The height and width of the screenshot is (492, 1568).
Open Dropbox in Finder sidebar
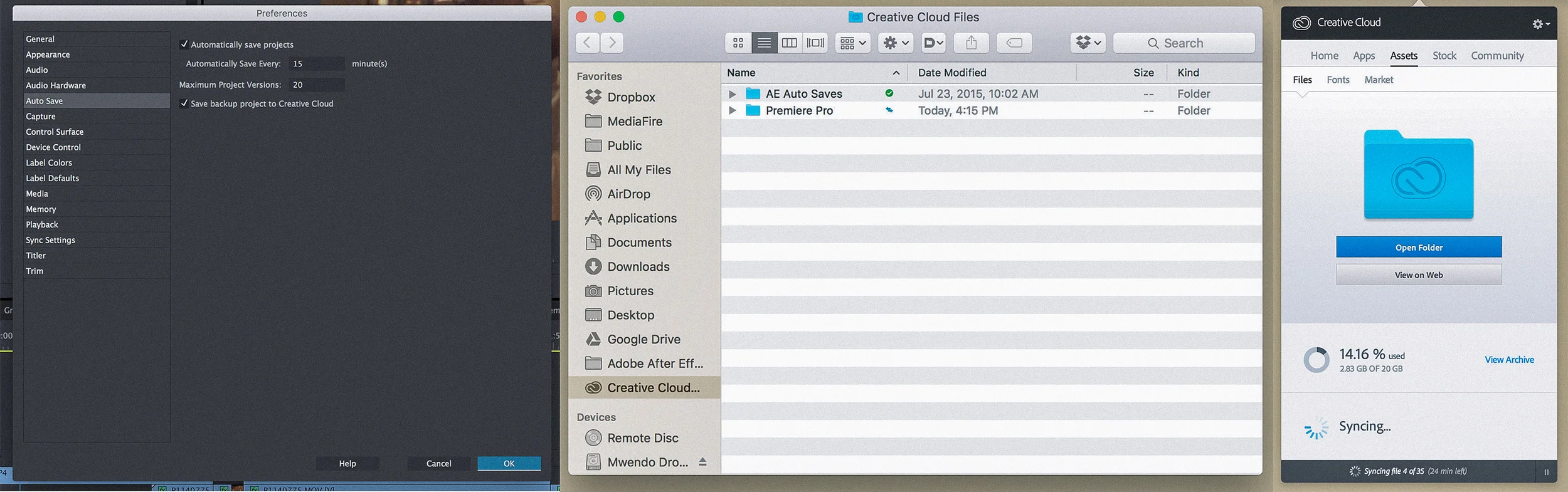(x=644, y=97)
